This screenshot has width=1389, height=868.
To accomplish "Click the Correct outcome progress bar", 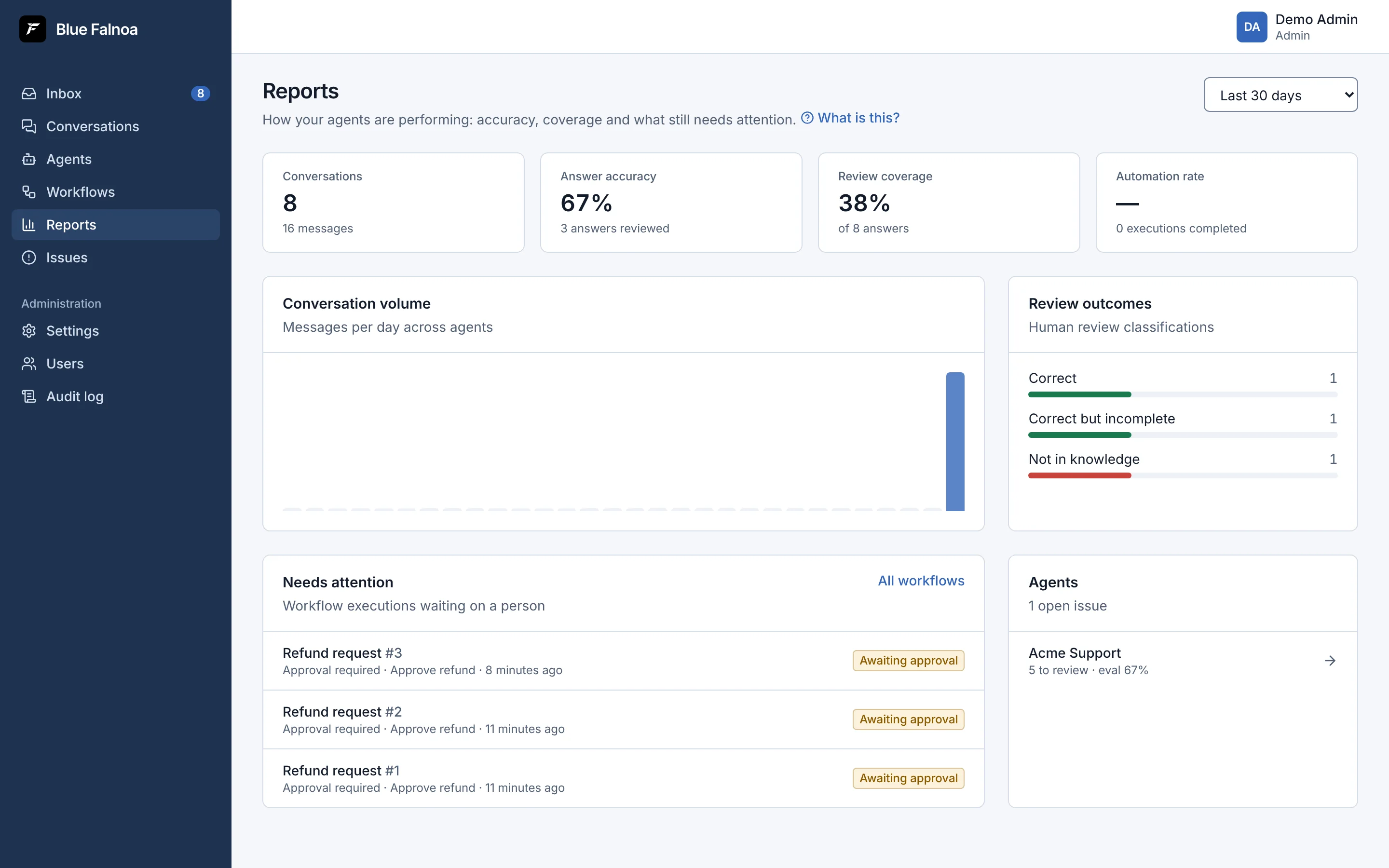I will 1183,394.
